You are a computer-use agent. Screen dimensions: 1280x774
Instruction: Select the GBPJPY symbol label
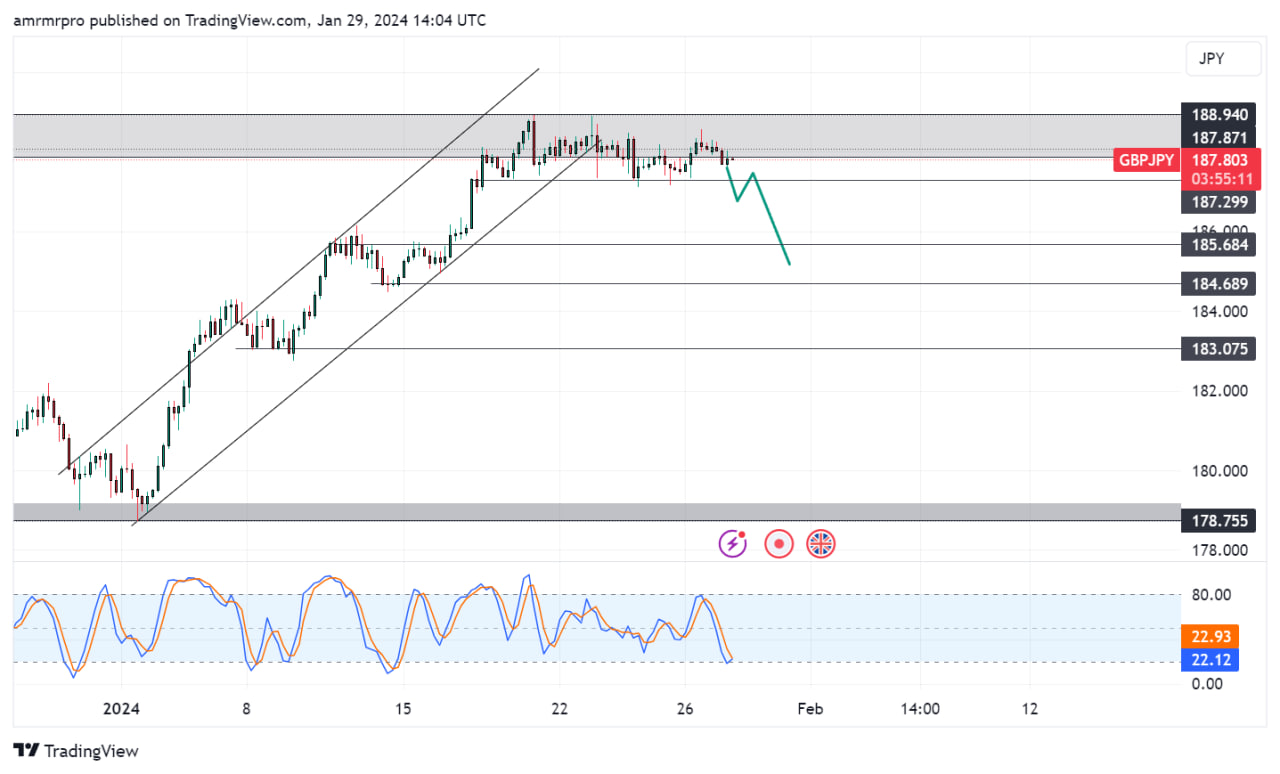1146,160
